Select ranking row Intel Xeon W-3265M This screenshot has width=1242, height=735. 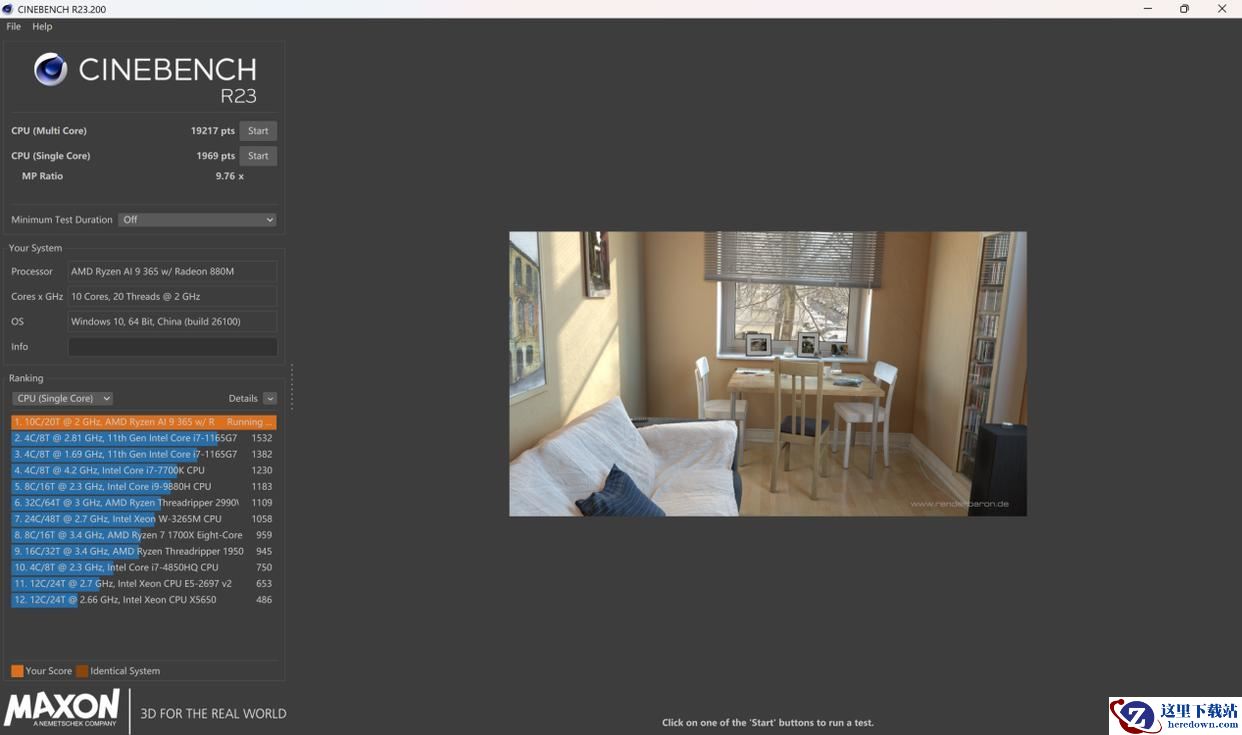coord(143,519)
